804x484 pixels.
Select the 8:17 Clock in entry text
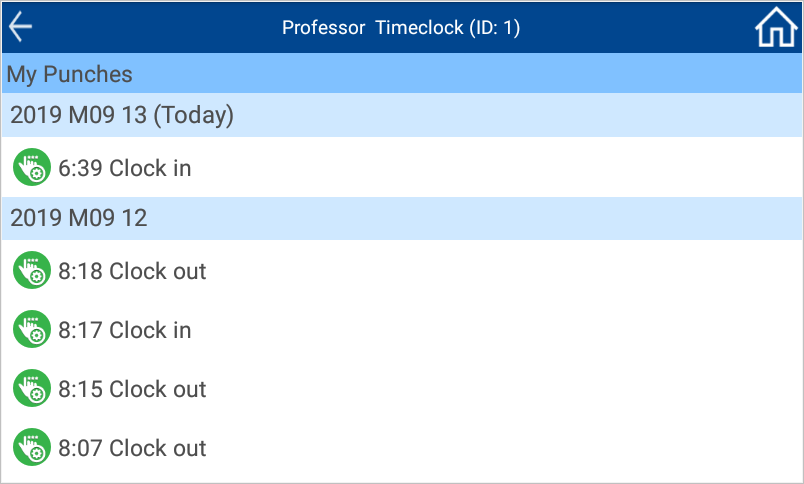pyautogui.click(x=125, y=330)
